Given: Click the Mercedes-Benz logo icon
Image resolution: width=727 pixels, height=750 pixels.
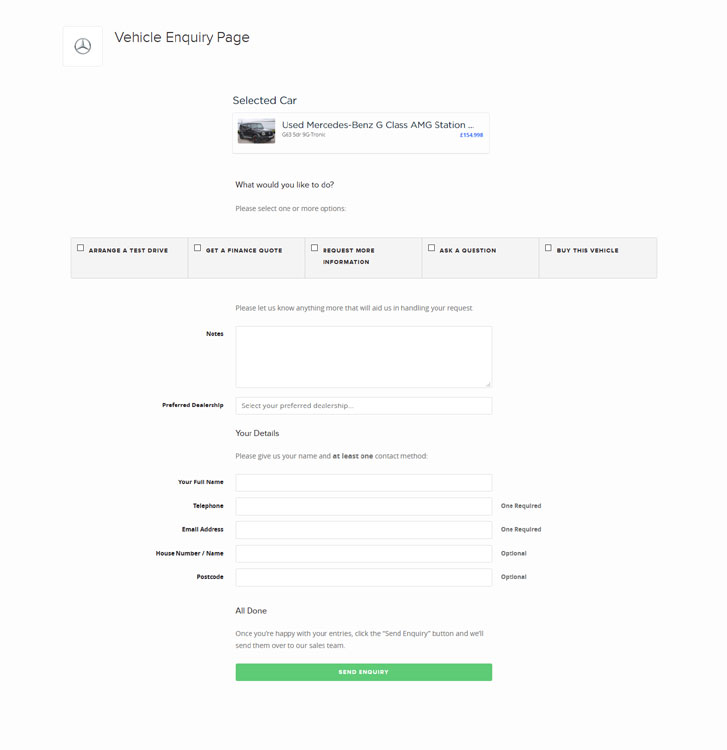Looking at the screenshot, I should 83,46.
